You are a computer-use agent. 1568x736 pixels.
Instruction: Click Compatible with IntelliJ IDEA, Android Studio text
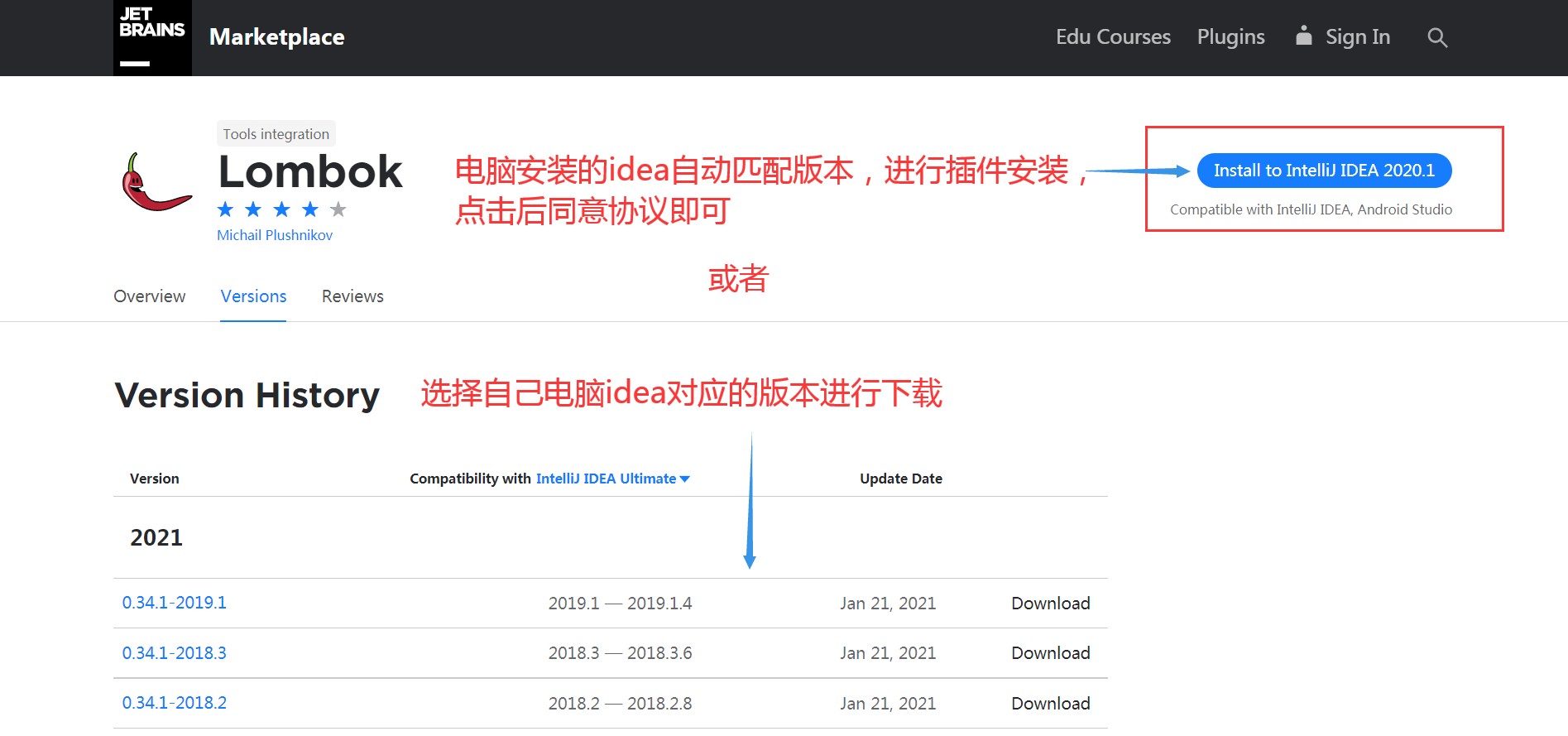pos(1311,209)
